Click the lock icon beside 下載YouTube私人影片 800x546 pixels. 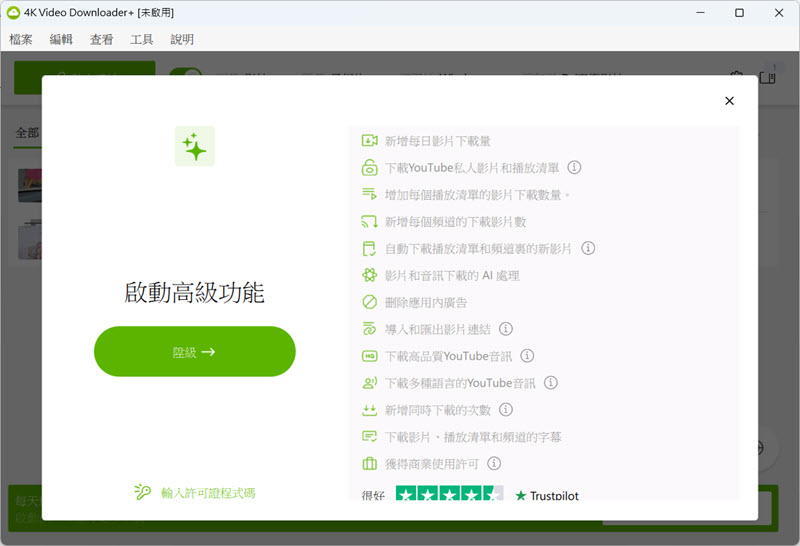click(369, 167)
